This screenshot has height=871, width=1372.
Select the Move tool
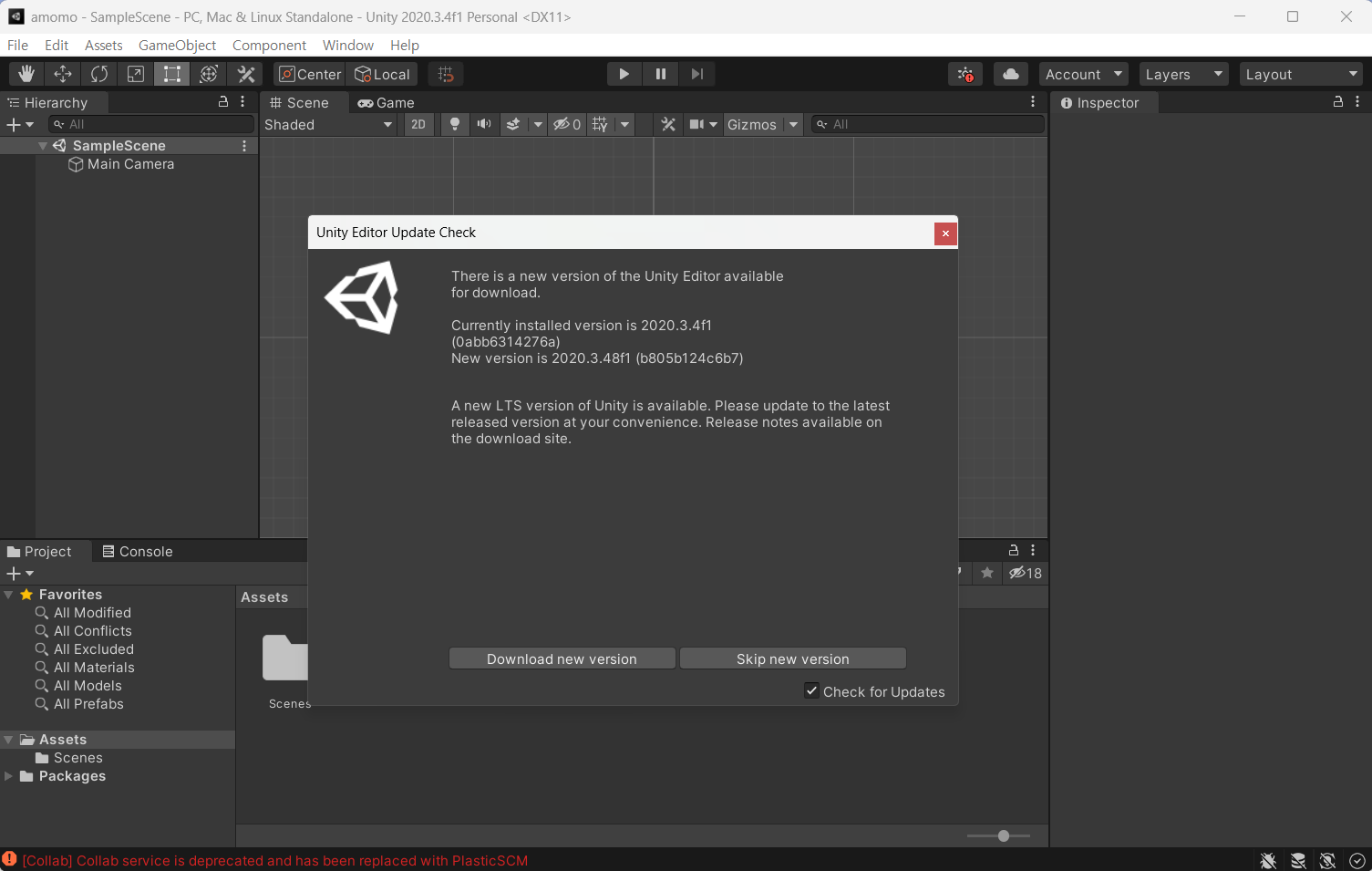click(63, 74)
